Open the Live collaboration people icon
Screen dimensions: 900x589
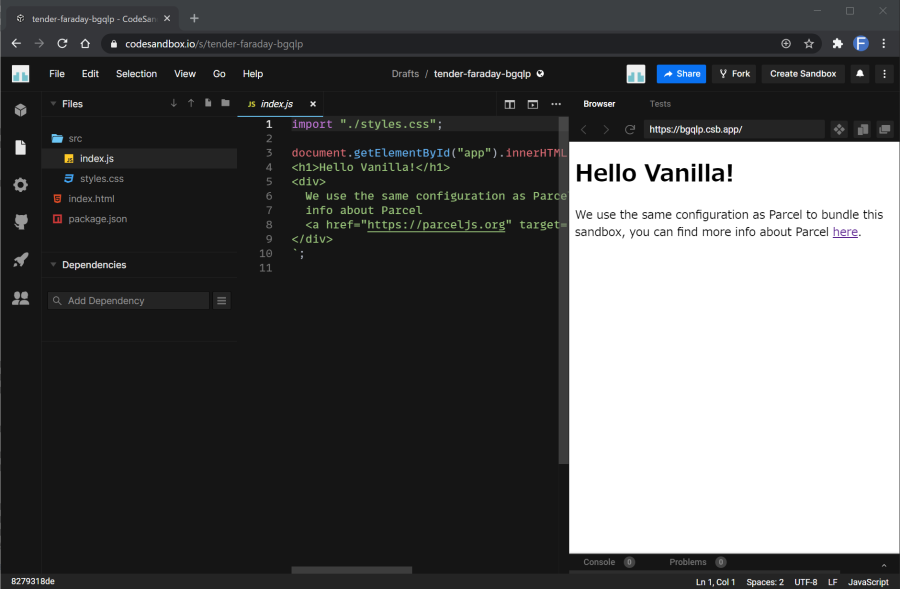(20, 298)
